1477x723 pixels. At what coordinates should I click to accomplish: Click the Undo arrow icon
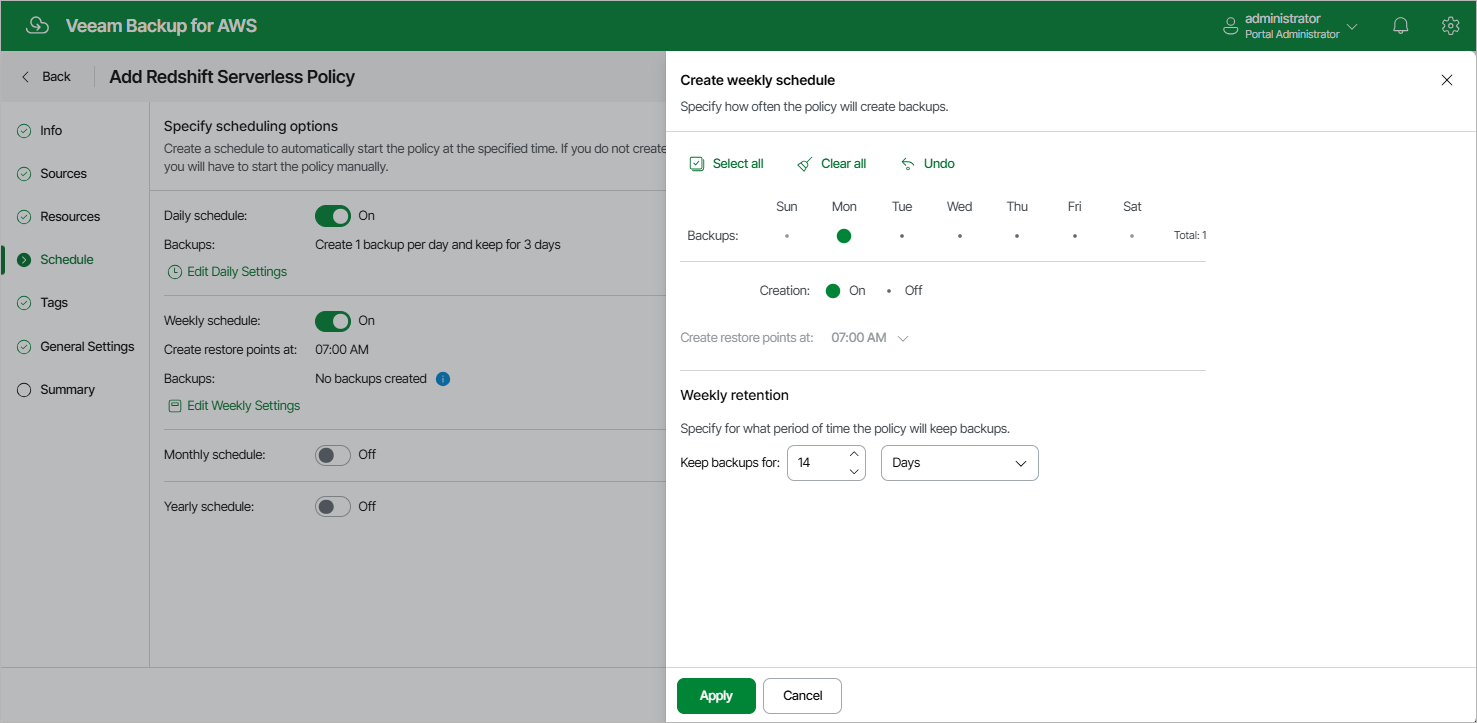click(x=908, y=164)
